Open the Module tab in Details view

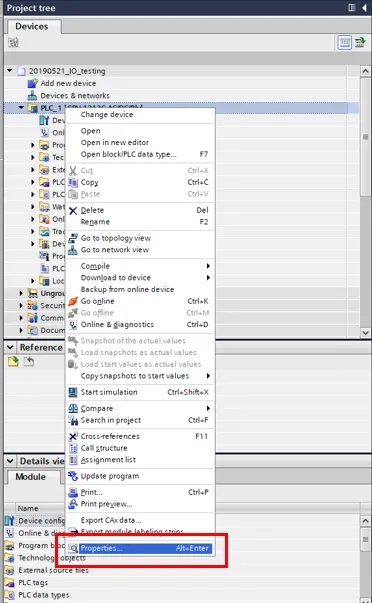[x=31, y=477]
